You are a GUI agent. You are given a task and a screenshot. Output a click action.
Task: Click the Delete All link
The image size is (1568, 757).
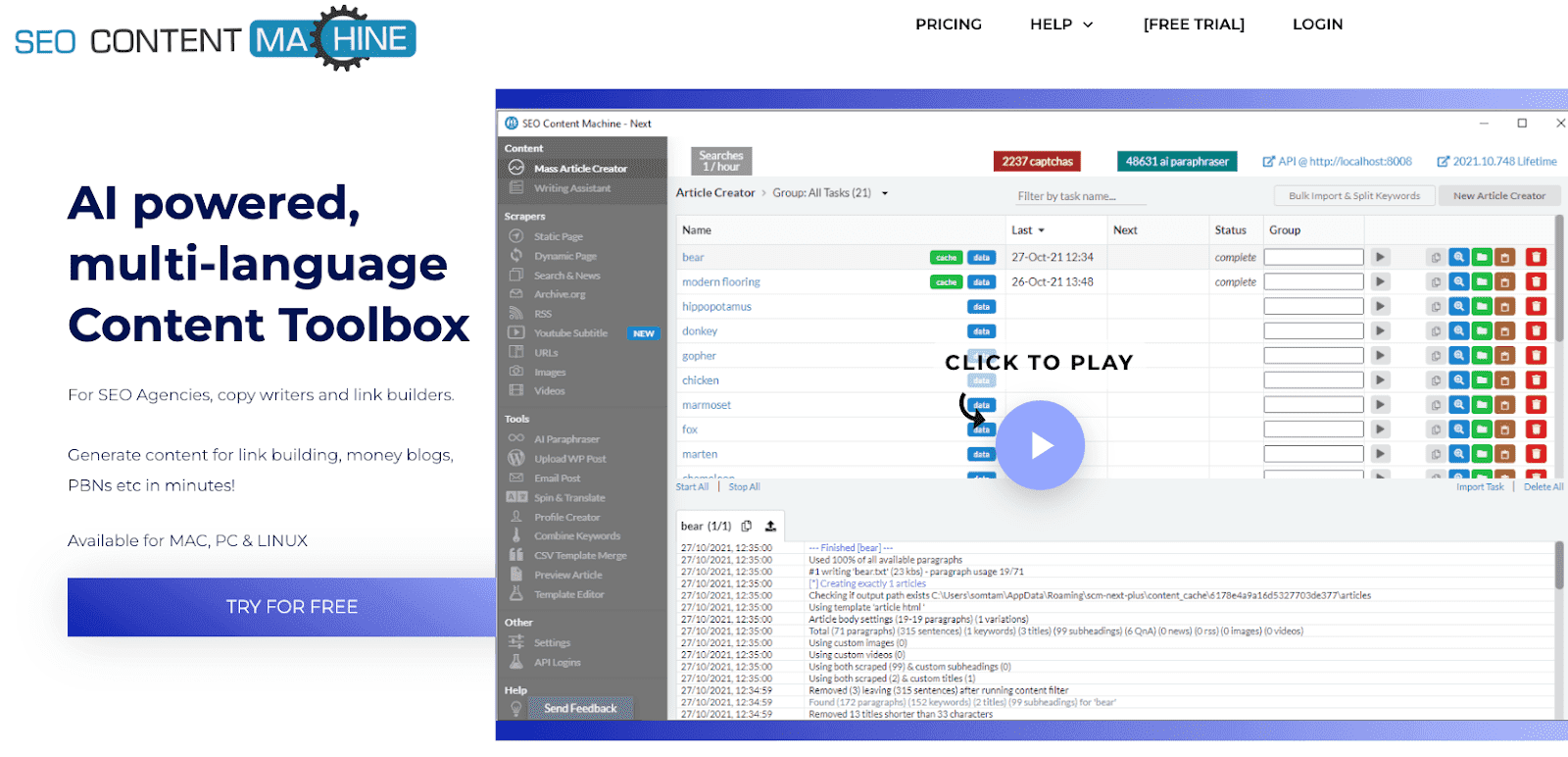[x=1543, y=487]
